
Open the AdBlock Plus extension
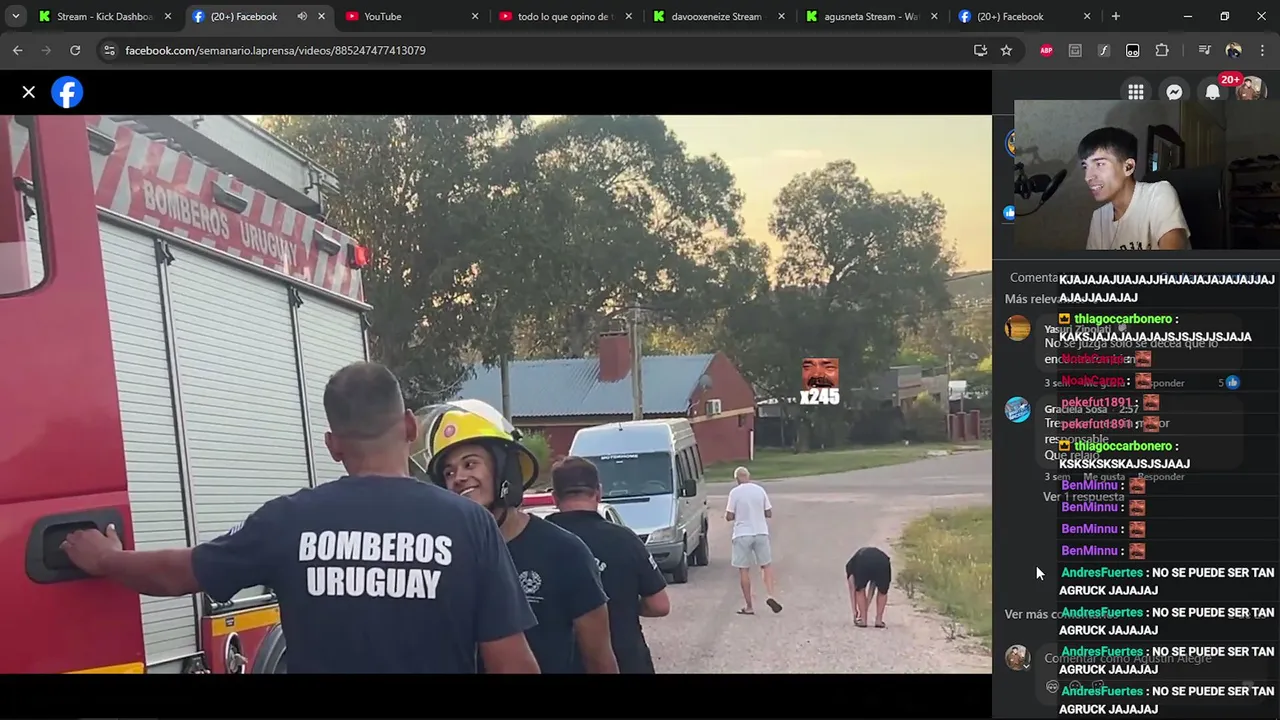(x=1046, y=50)
